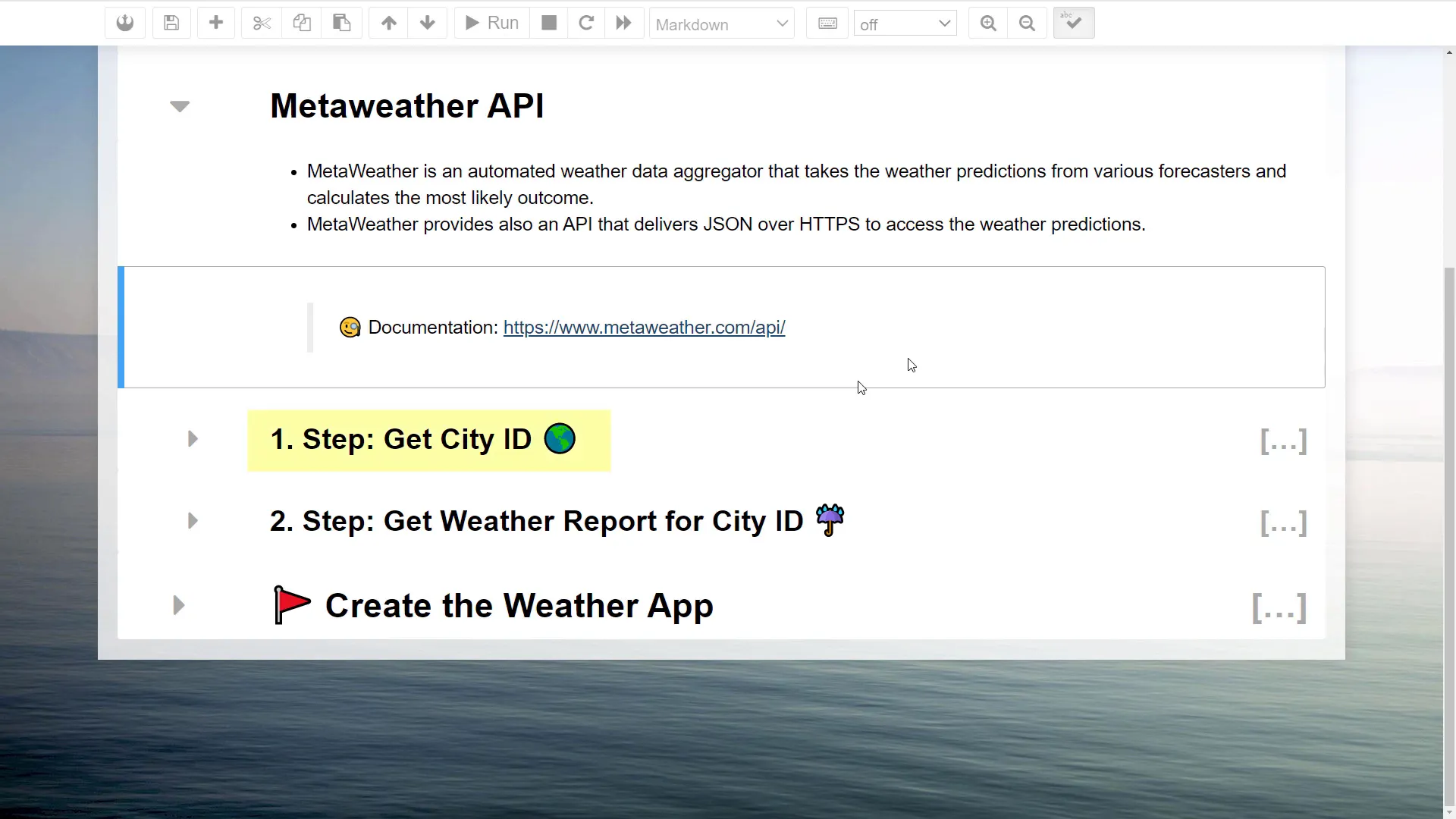Paste the copied cell
The width and height of the screenshot is (1456, 819).
[341, 23]
